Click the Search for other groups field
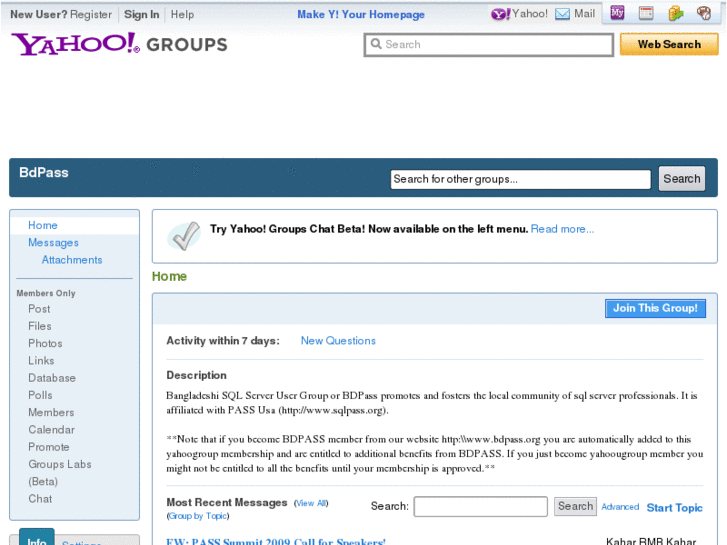Image resolution: width=727 pixels, height=545 pixels. tap(520, 179)
